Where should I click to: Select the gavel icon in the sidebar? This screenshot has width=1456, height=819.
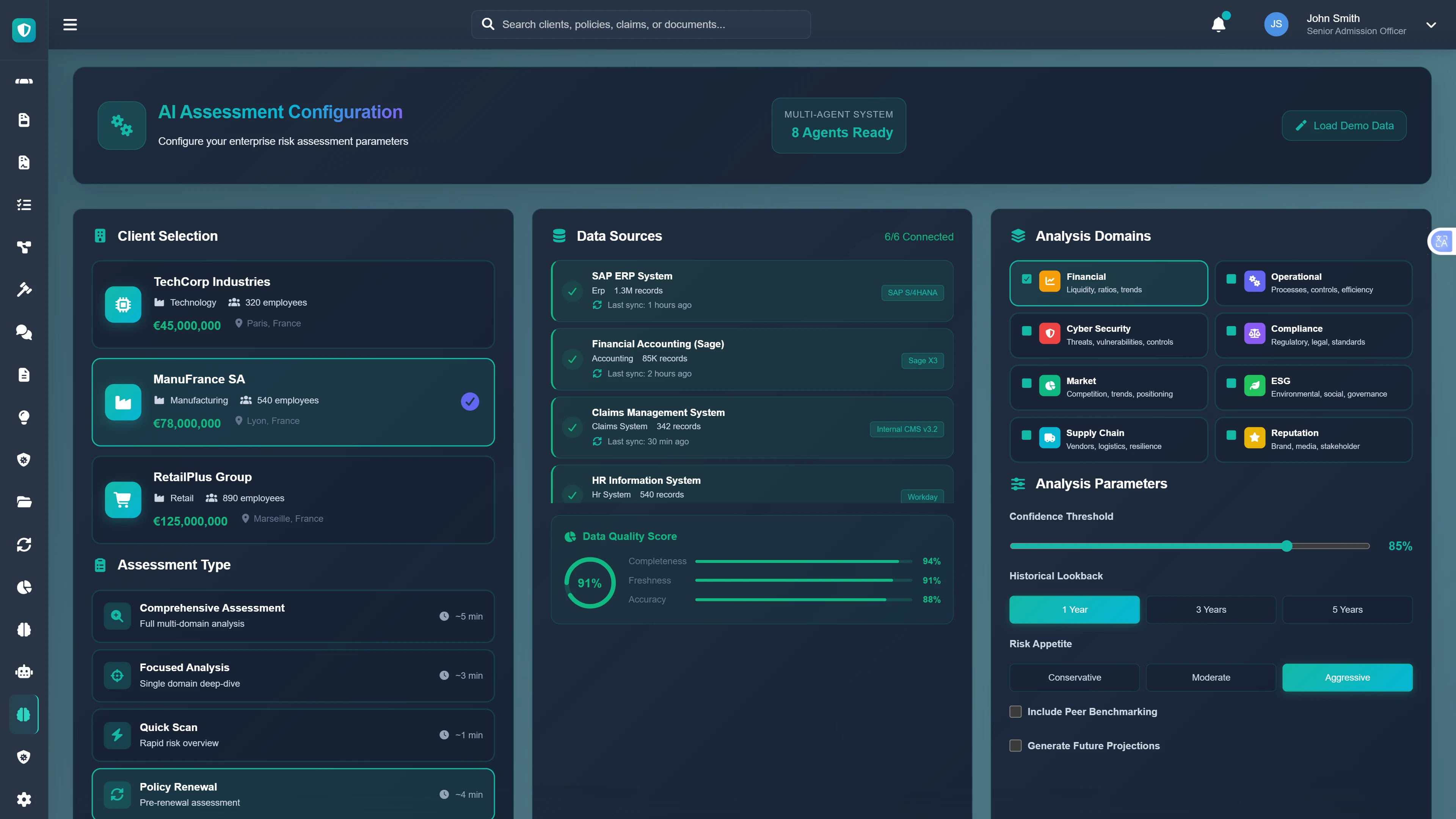pyautogui.click(x=24, y=289)
